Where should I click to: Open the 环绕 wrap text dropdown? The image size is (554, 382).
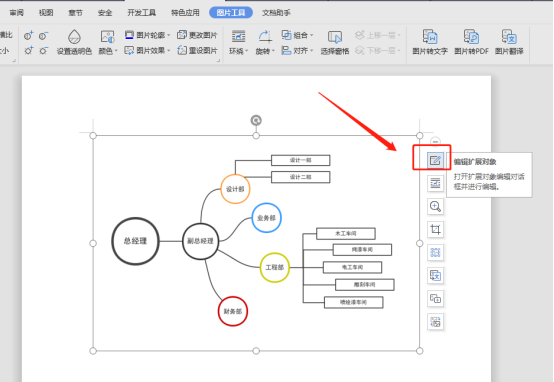[238, 42]
